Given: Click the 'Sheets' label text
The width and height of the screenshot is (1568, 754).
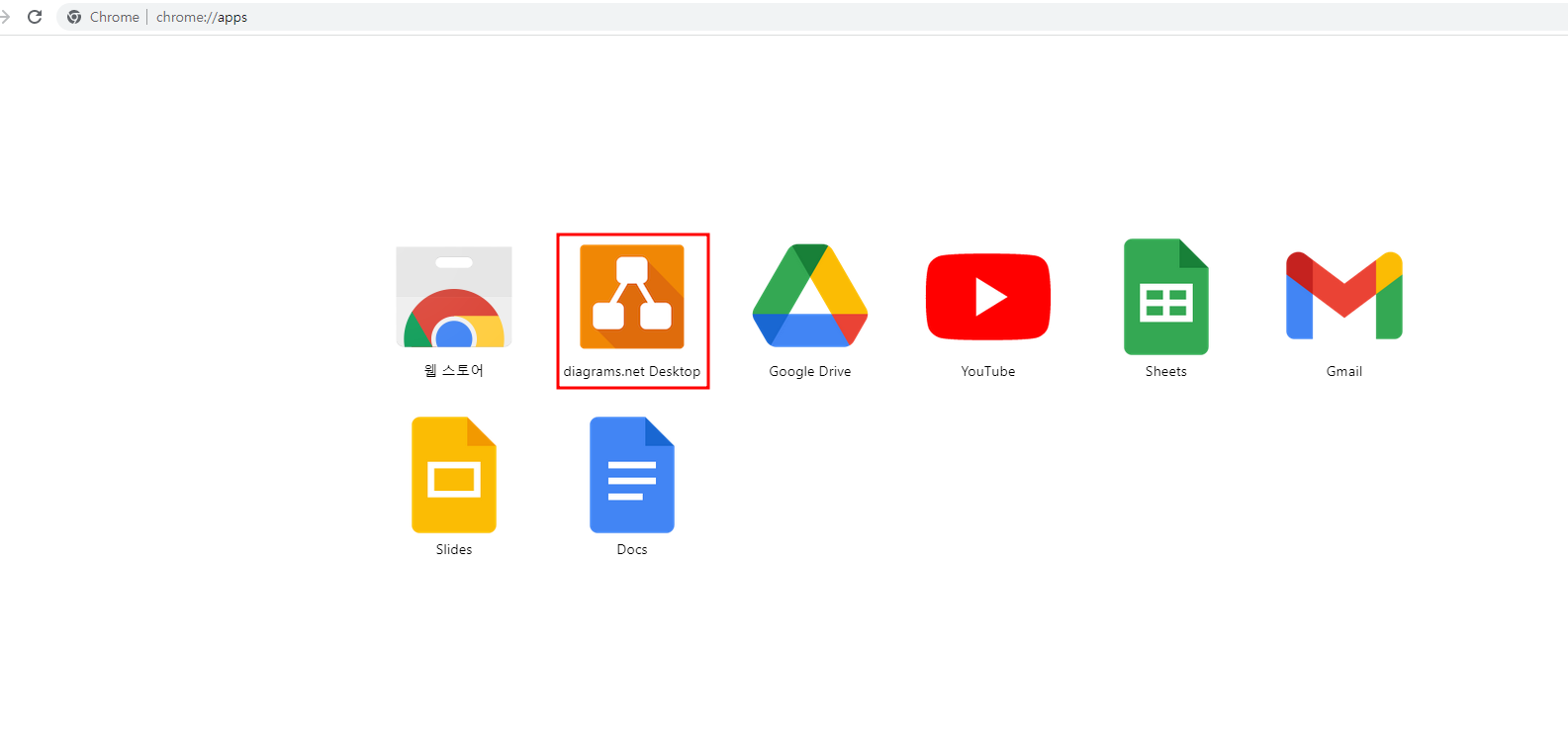Looking at the screenshot, I should [x=1166, y=371].
